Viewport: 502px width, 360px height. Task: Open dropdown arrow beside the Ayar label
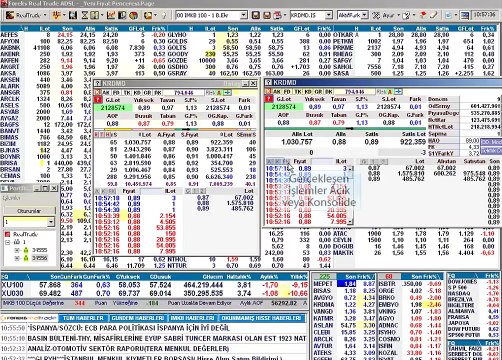tap(398, 15)
